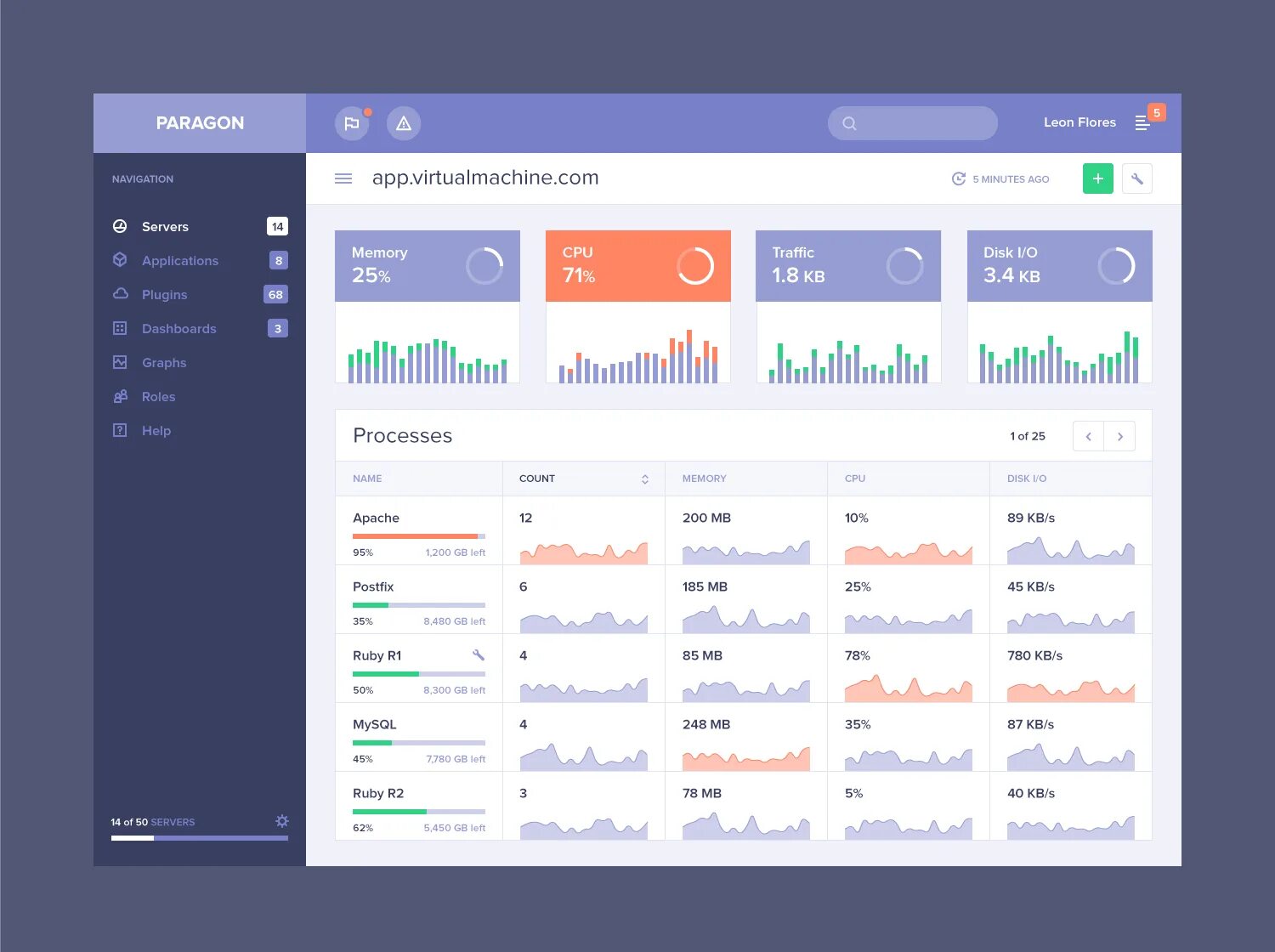Click the Disk I/O bar chart
This screenshot has width=1275, height=952.
click(x=1059, y=357)
